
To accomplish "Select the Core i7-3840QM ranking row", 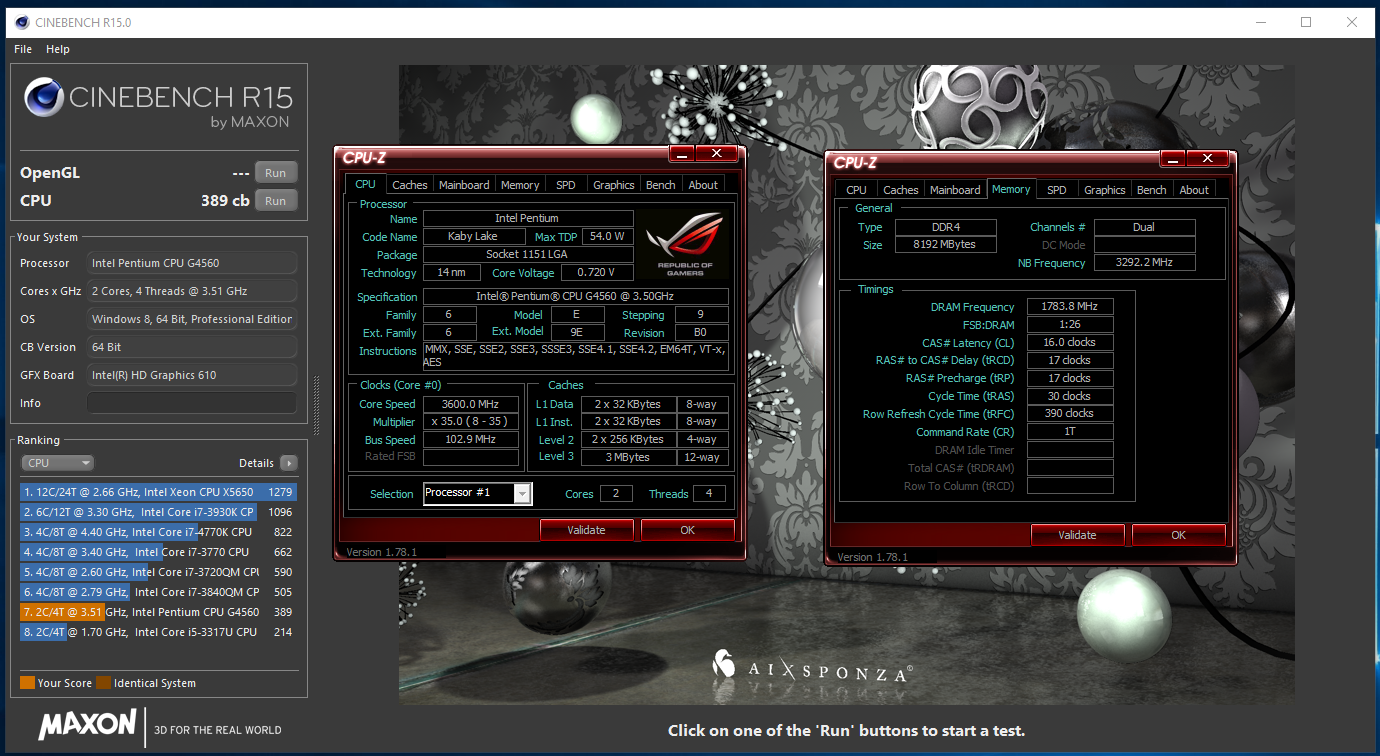I will 159,592.
